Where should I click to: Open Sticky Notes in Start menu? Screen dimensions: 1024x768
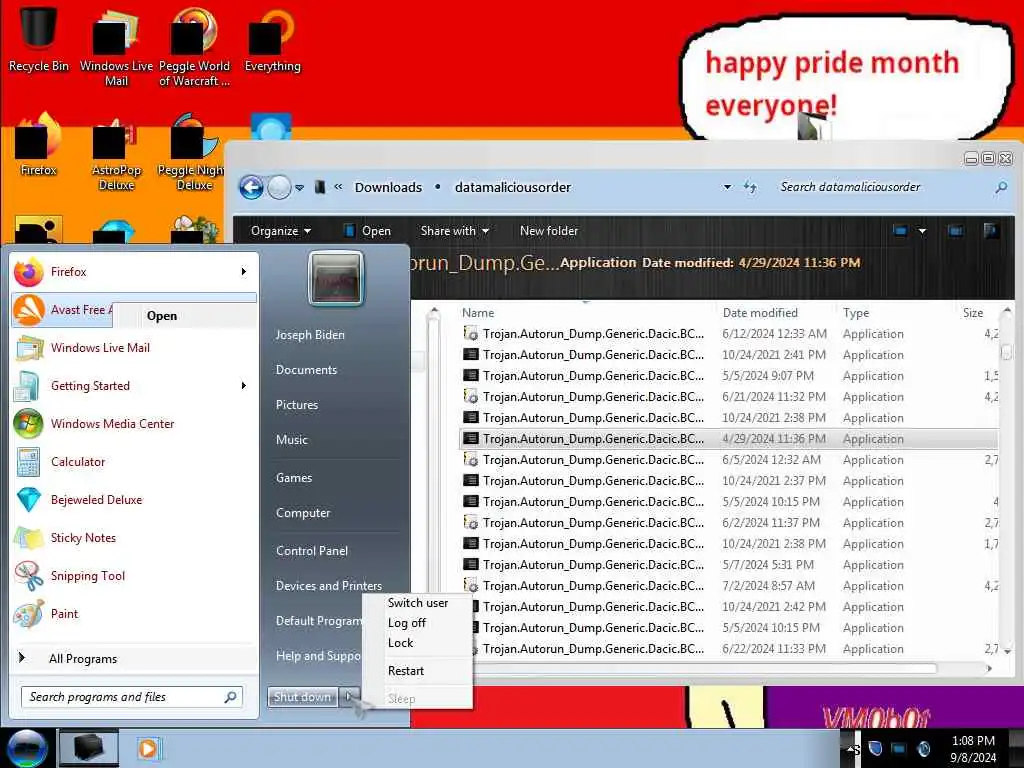83,537
